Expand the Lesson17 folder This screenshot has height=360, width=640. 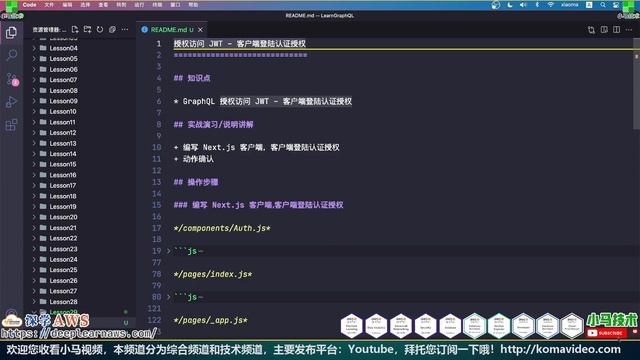(x=34, y=185)
